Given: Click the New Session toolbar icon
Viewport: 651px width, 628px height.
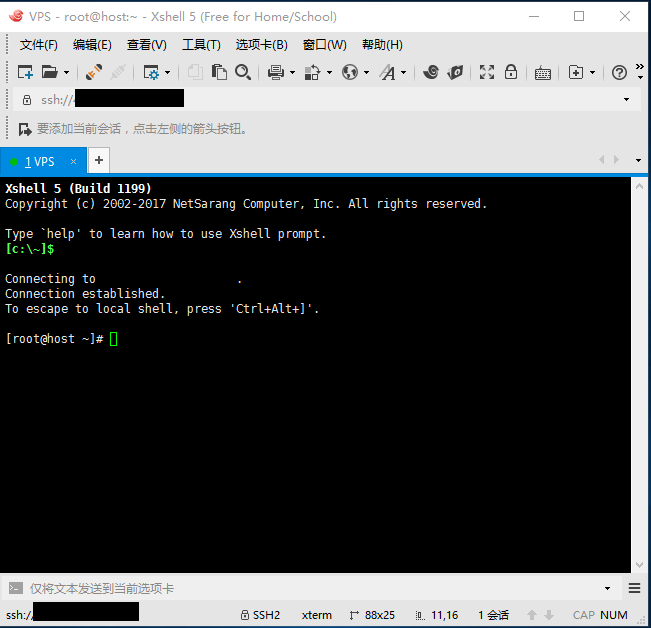Looking at the screenshot, I should (x=25, y=72).
